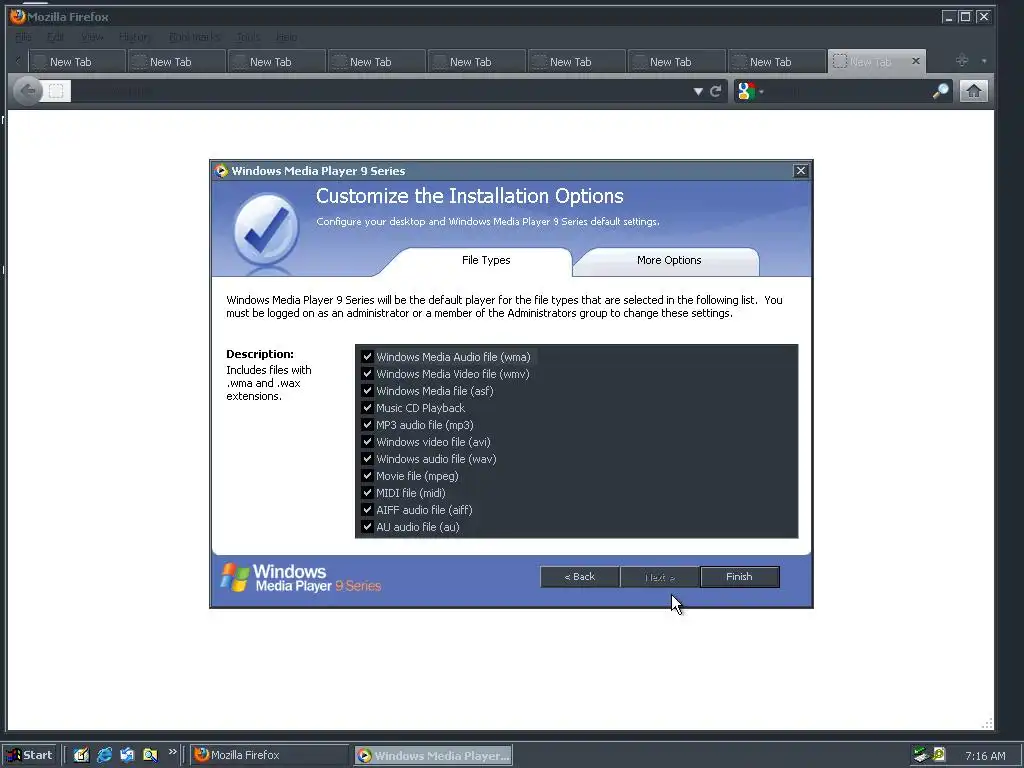Viewport: 1024px width, 768px height.
Task: Uncheck Windows video file (avi)
Action: (367, 441)
